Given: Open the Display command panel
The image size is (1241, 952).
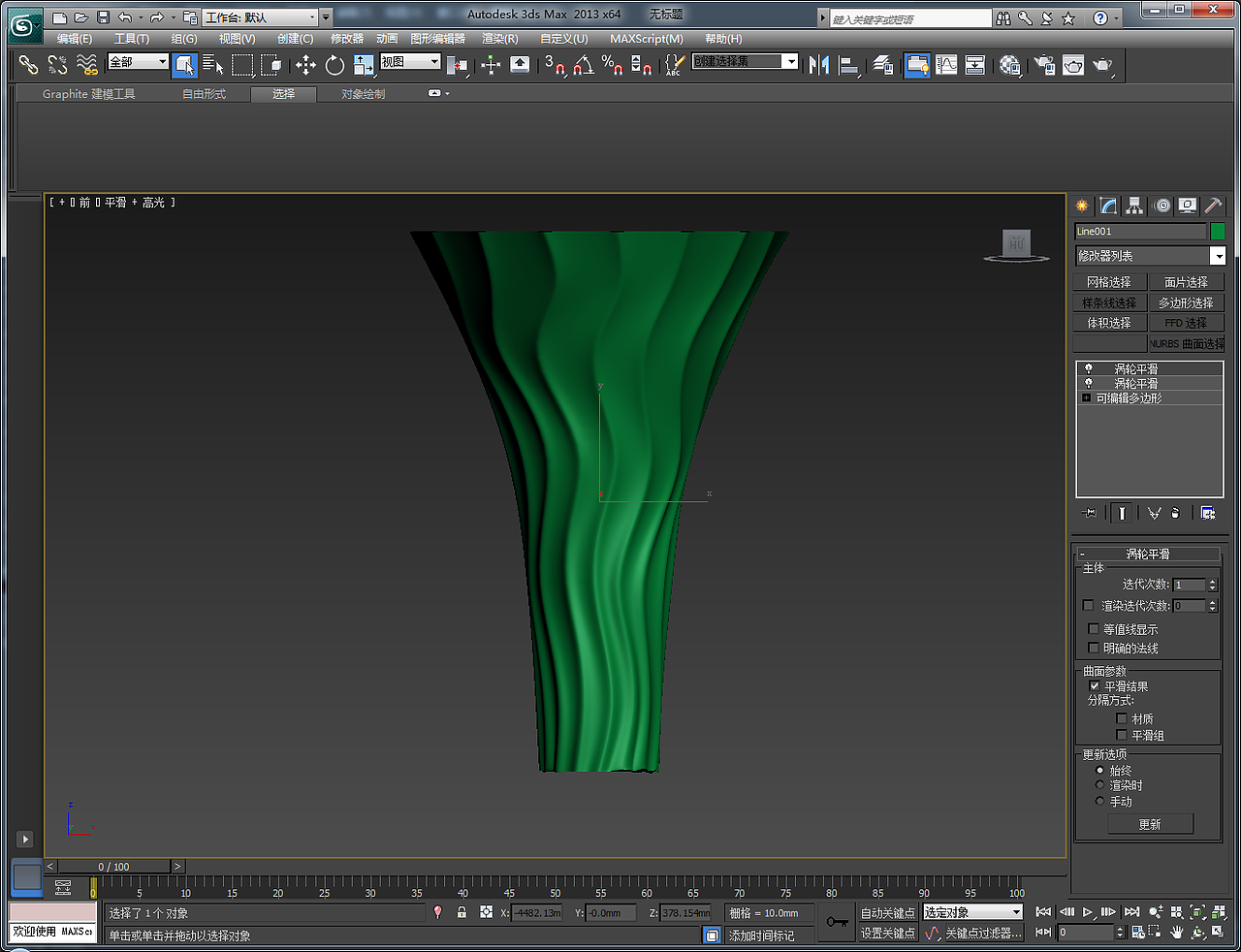Looking at the screenshot, I should [x=1187, y=206].
